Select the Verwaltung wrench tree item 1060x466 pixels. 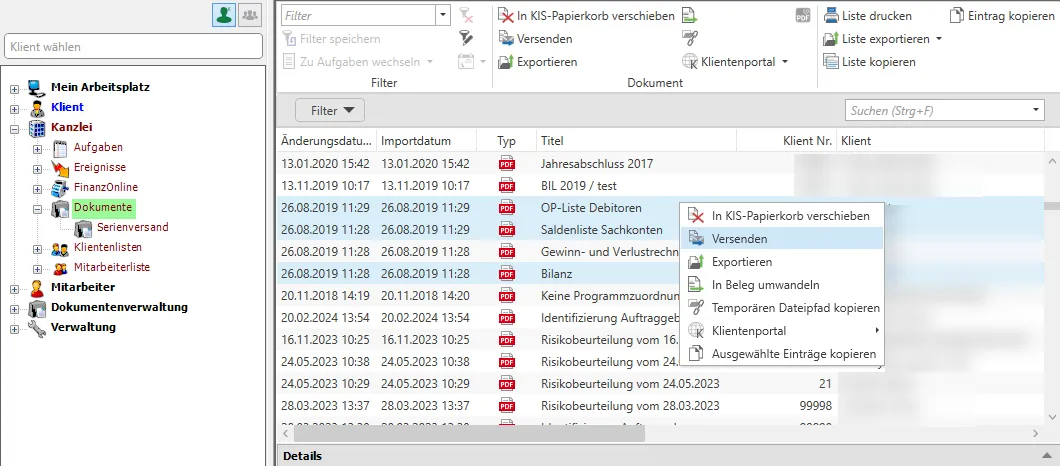pos(83,327)
